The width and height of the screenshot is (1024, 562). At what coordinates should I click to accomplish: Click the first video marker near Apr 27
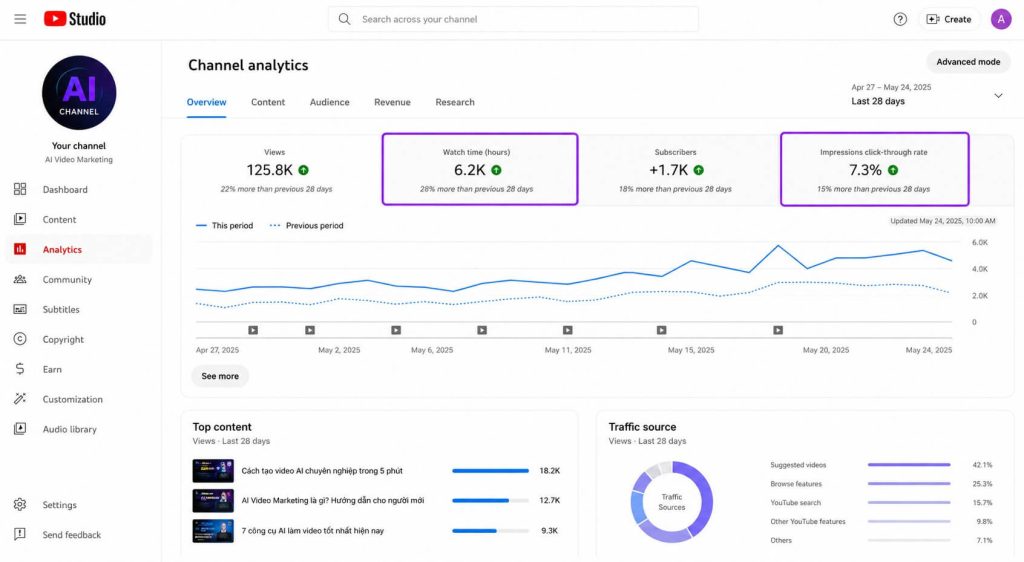[253, 330]
